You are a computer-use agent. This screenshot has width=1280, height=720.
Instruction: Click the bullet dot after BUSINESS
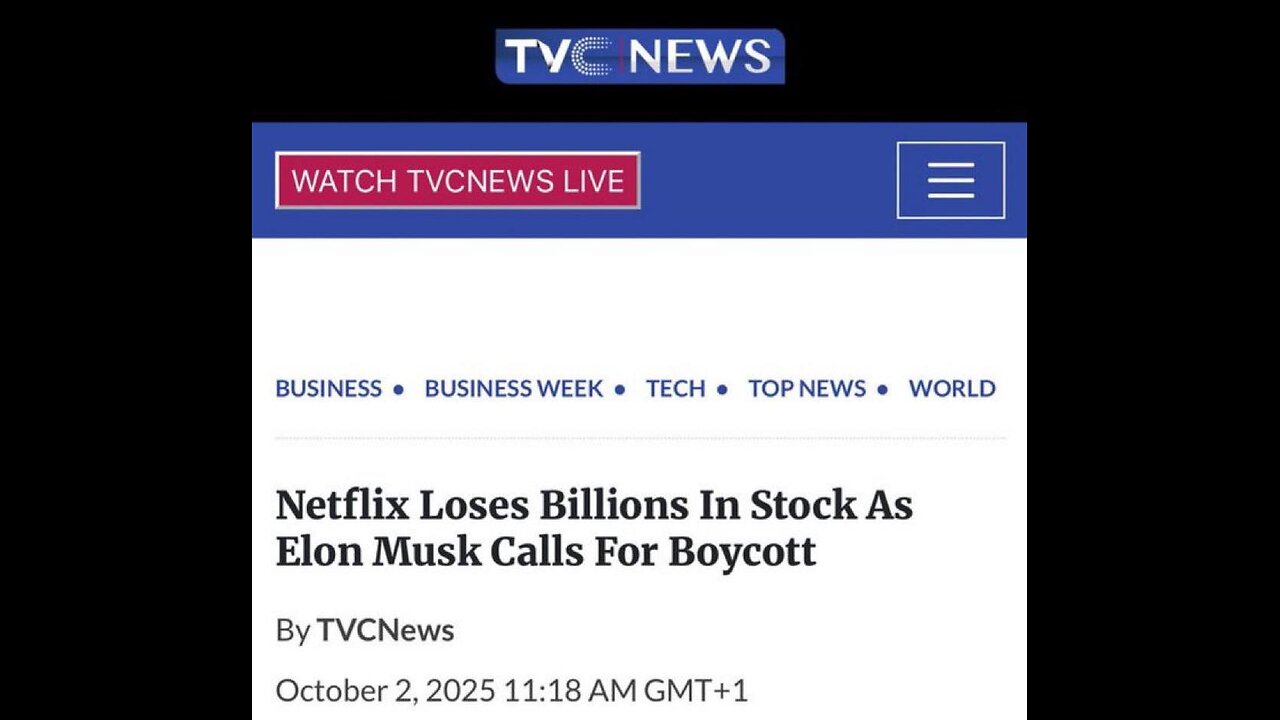(x=399, y=389)
